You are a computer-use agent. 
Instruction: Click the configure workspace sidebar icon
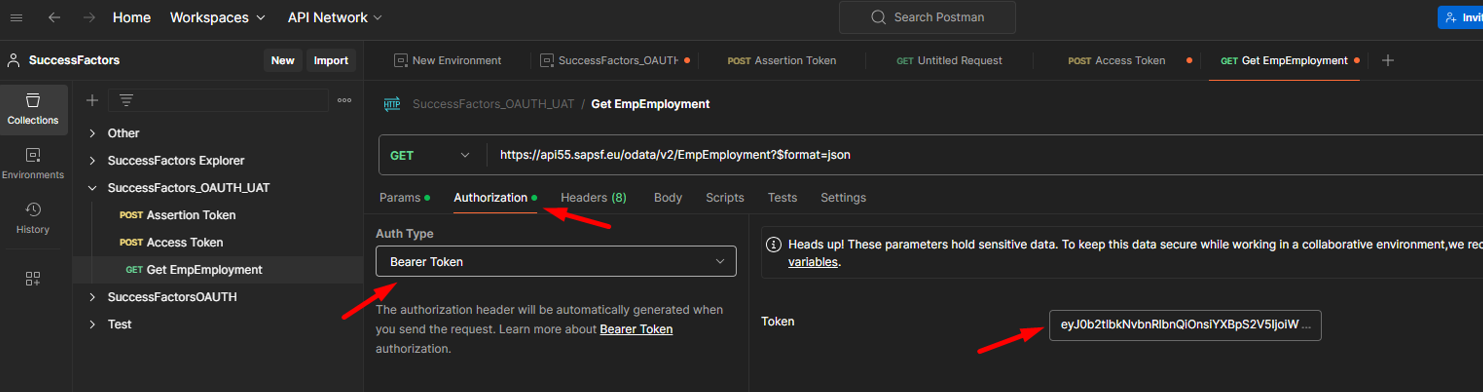(33, 279)
